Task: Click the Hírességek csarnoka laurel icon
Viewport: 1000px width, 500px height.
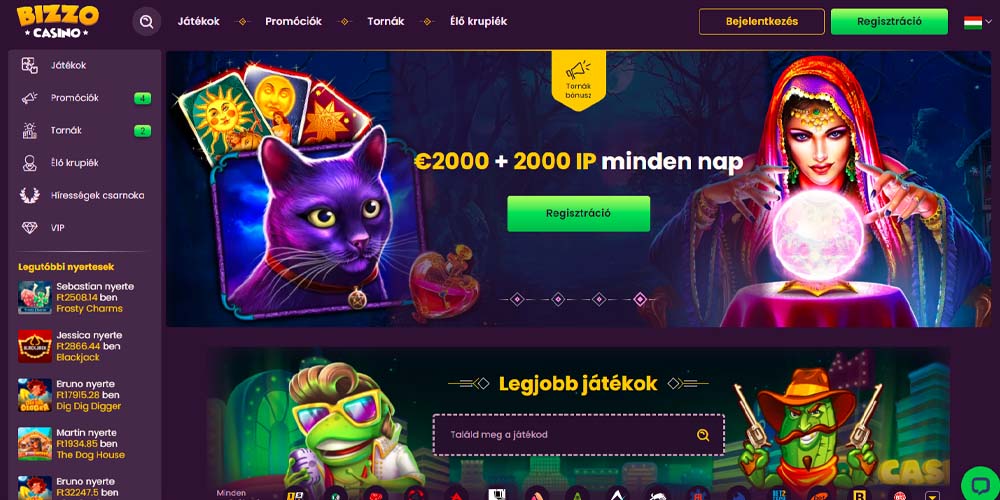Action: pyautogui.click(x=29, y=195)
